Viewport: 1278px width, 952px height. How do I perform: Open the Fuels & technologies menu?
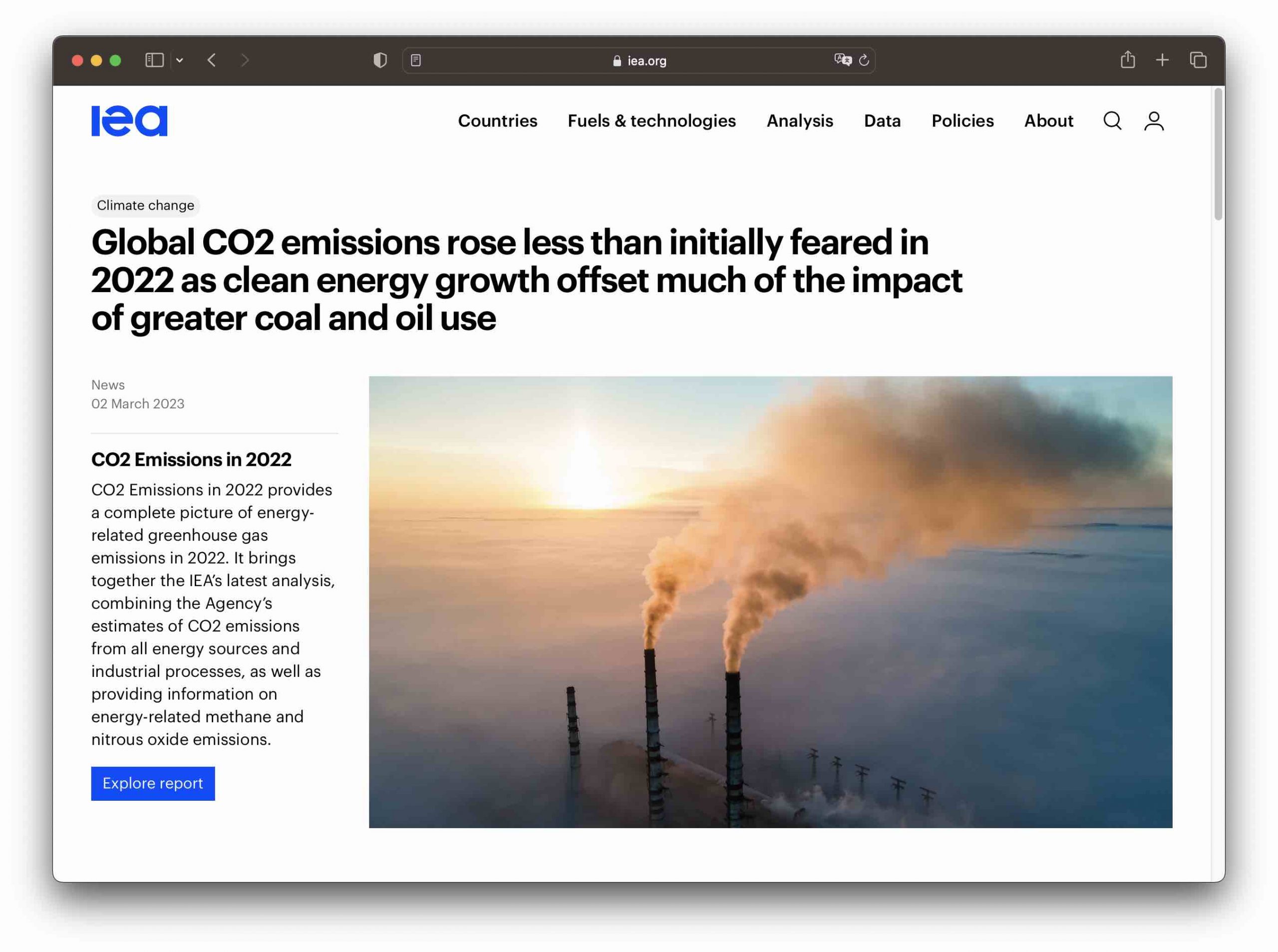pos(651,121)
